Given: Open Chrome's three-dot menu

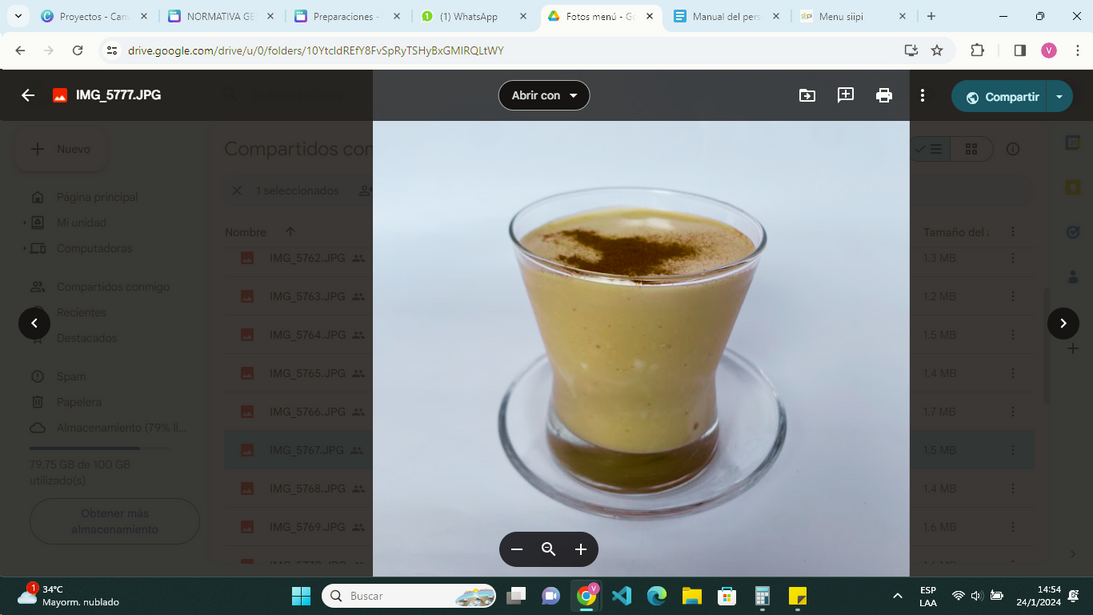Looking at the screenshot, I should pos(1078,50).
